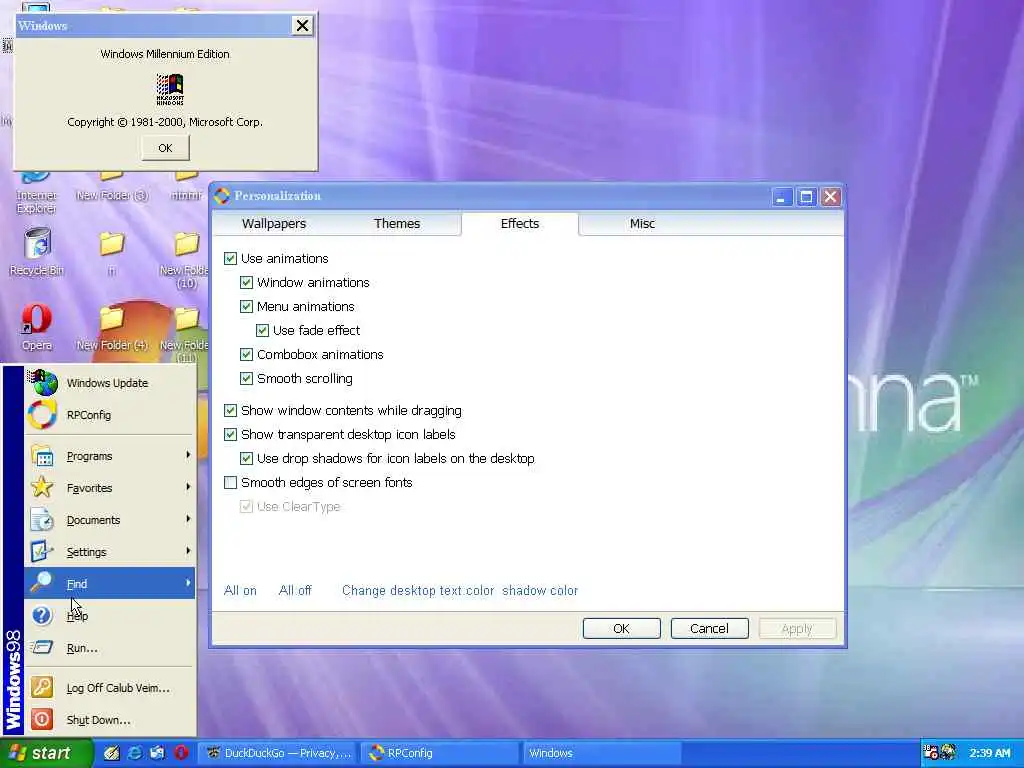Toggle Show window contents while dragging
The width and height of the screenshot is (1024, 768).
[231, 411]
